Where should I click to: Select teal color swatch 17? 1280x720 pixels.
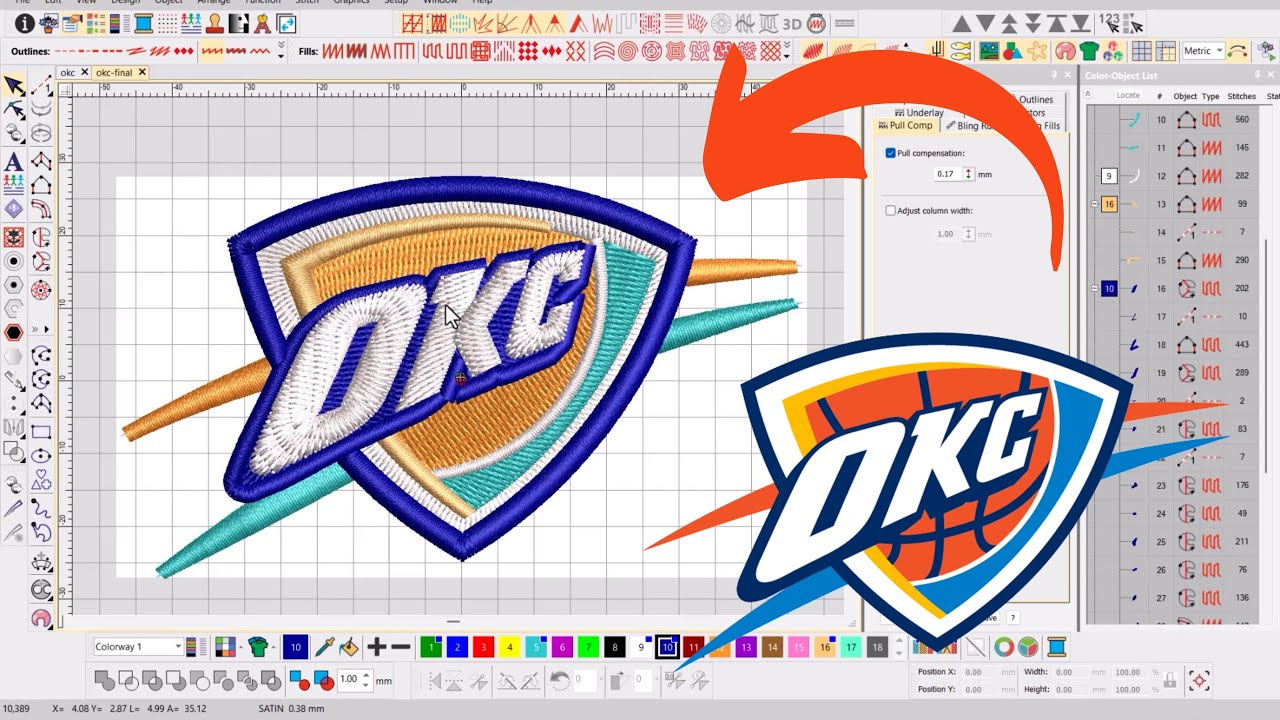pyautogui.click(x=851, y=647)
